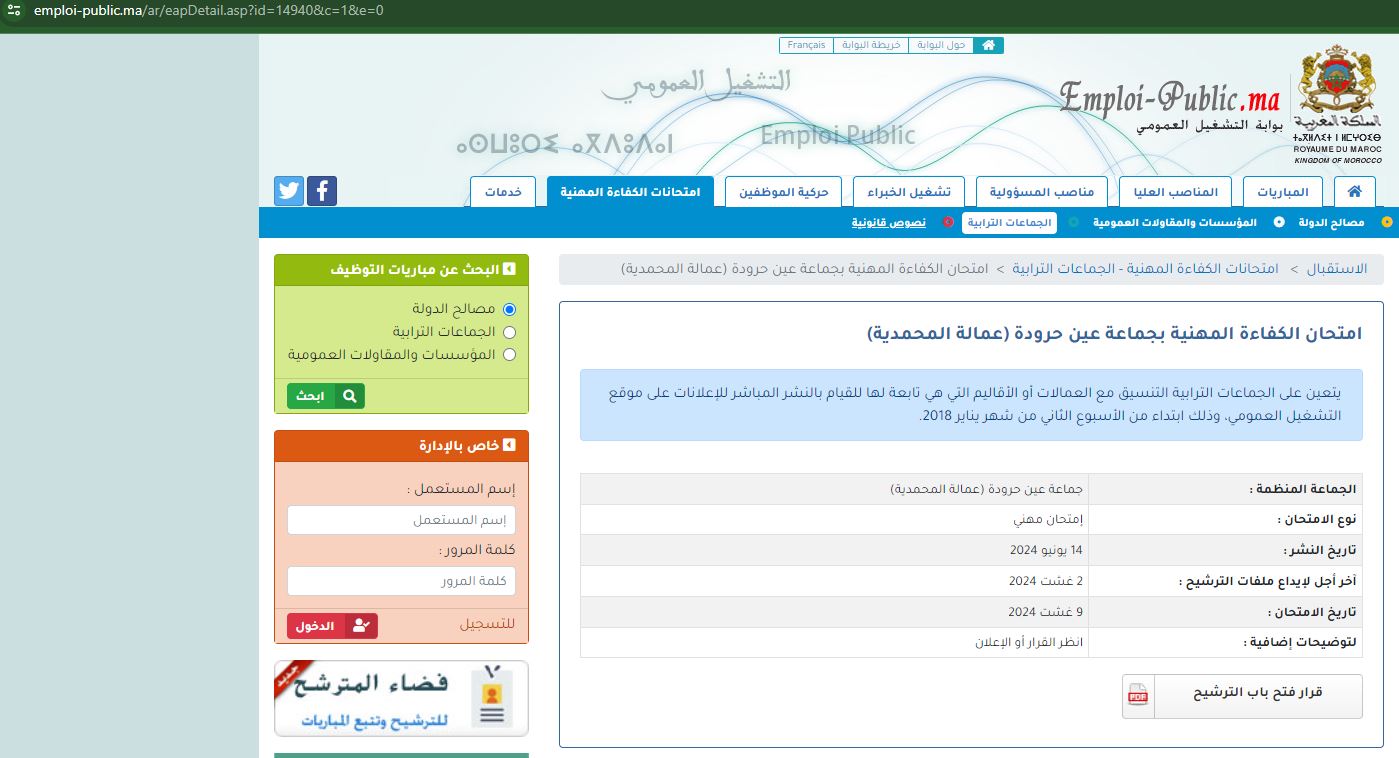Viewport: 1399px width, 758px height.
Task: Click the site information icon in address bar
Action: 14,11
